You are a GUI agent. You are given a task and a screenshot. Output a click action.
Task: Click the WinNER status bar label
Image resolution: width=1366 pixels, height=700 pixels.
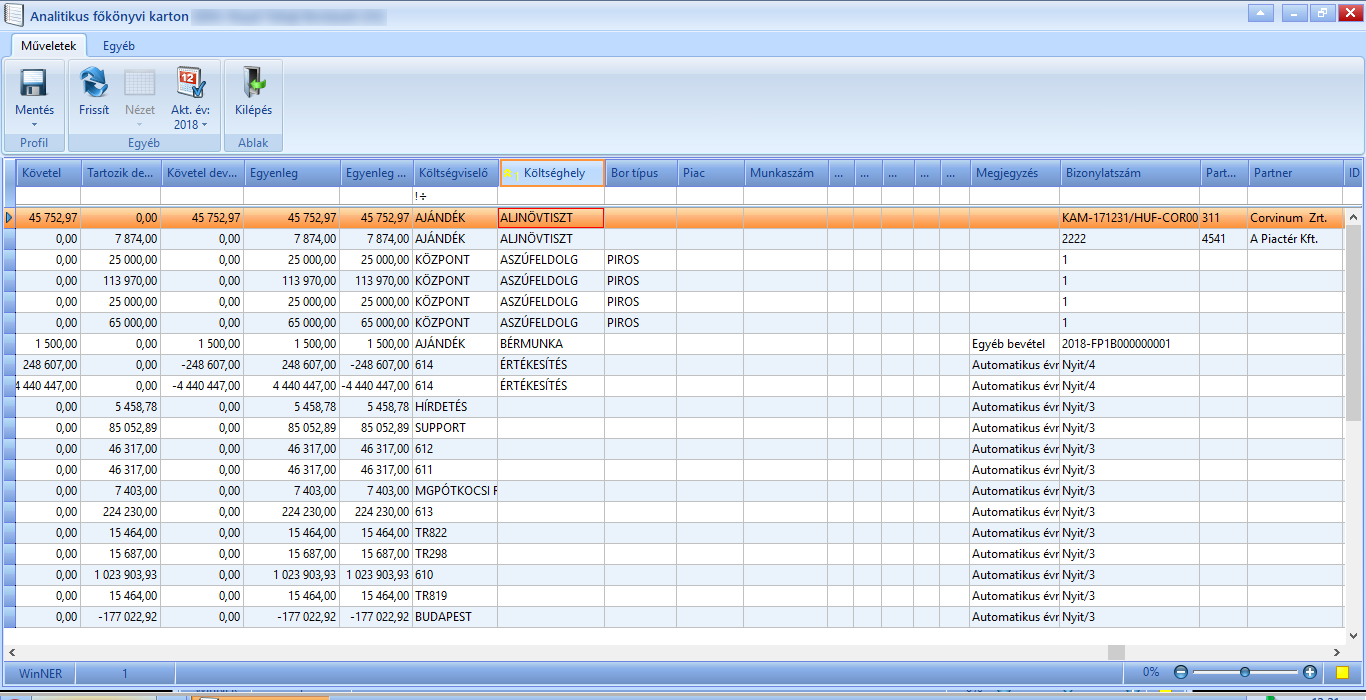(x=40, y=673)
